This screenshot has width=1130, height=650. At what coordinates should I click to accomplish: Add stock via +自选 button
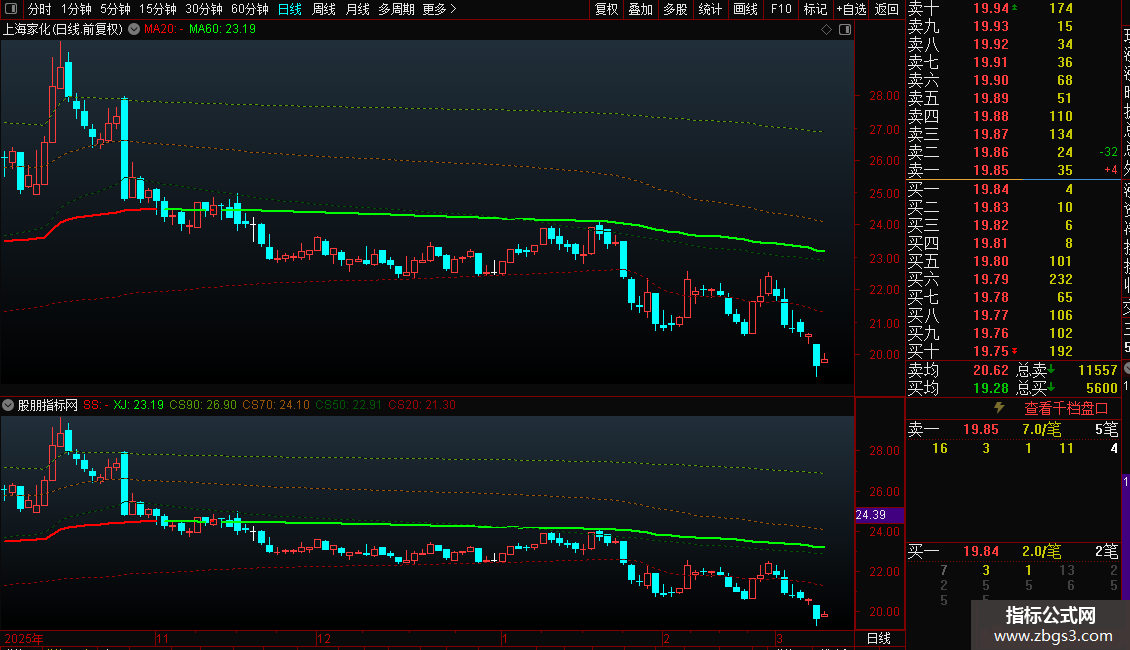851,9
